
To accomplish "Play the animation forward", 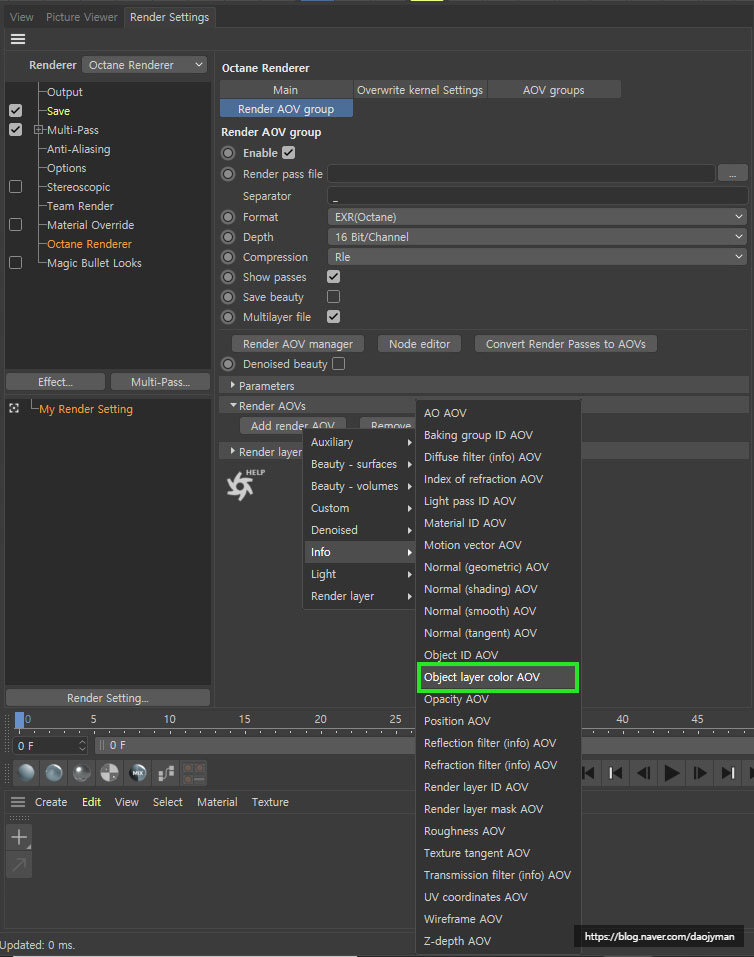I will 672,773.
